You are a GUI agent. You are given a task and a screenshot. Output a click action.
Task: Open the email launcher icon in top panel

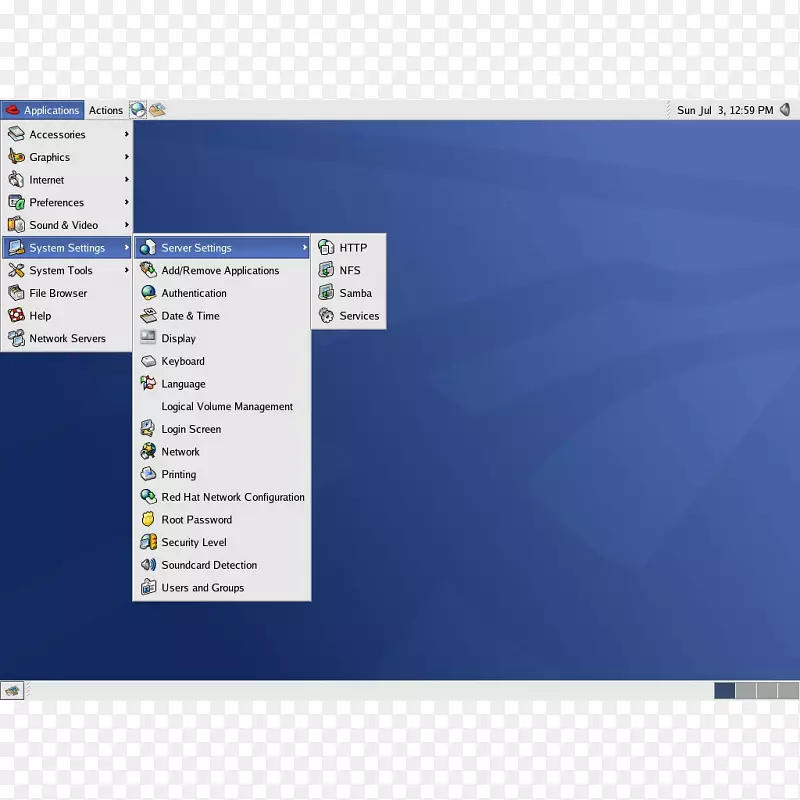(x=157, y=110)
